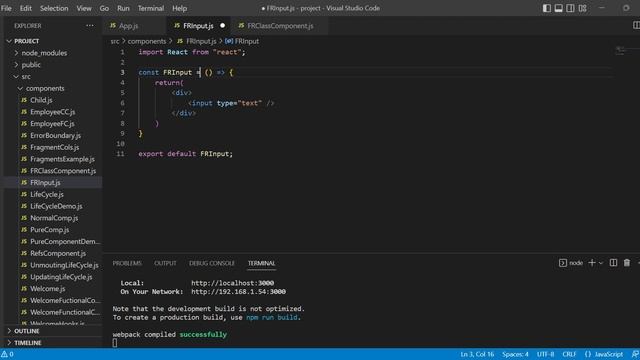Open Explorer views and more actions menu
The height and width of the screenshot is (360, 640).
[x=90, y=26]
